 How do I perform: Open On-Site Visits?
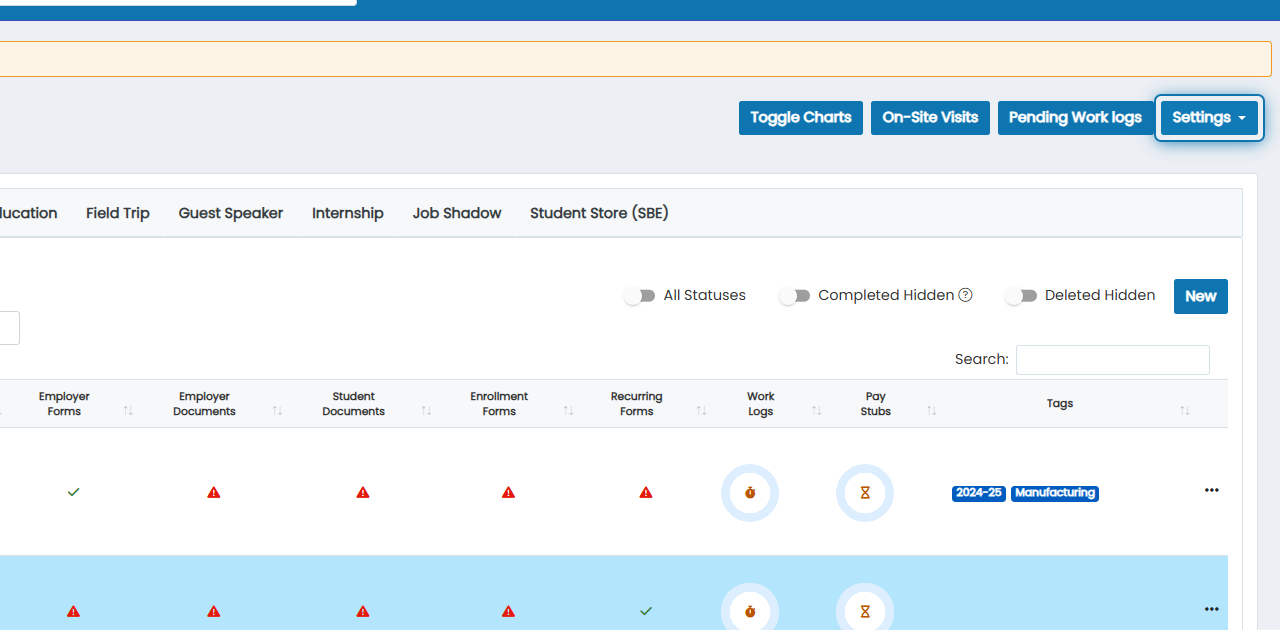point(930,118)
